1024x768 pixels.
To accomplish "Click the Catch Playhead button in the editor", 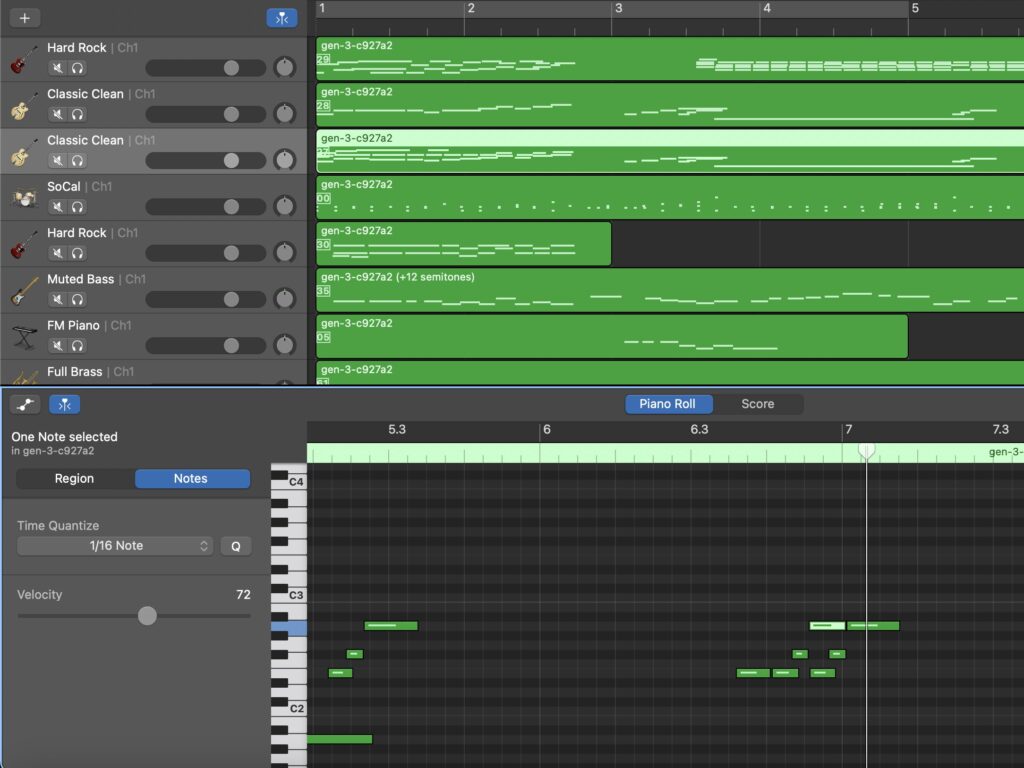I will (65, 404).
